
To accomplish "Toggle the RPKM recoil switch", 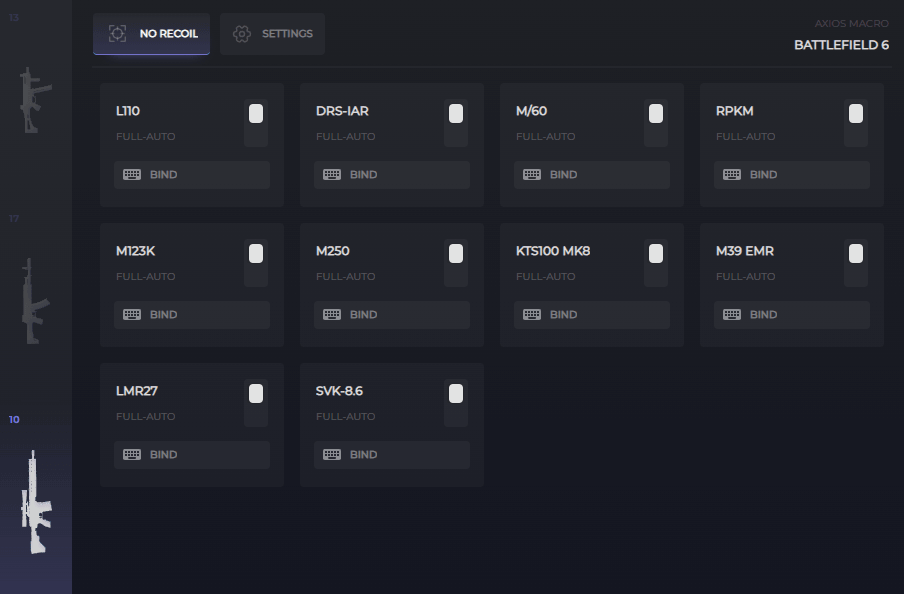I will (856, 123).
